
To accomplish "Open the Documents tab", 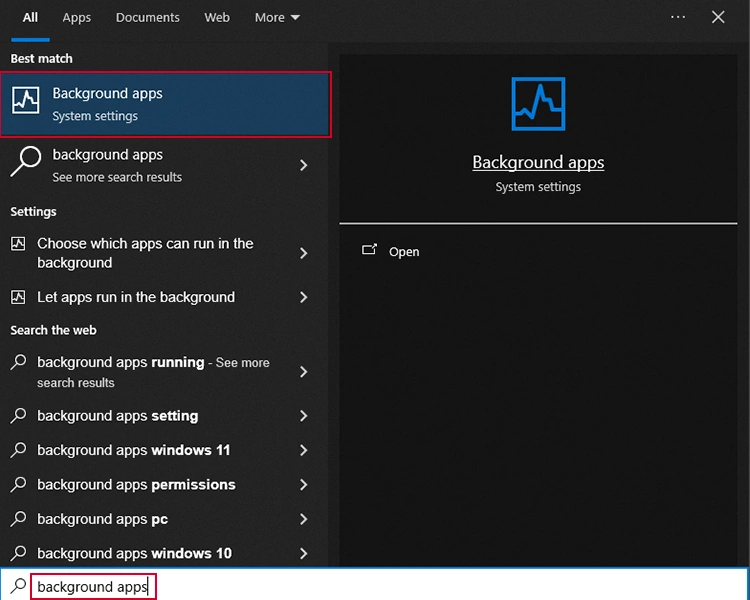I will click(x=147, y=18).
